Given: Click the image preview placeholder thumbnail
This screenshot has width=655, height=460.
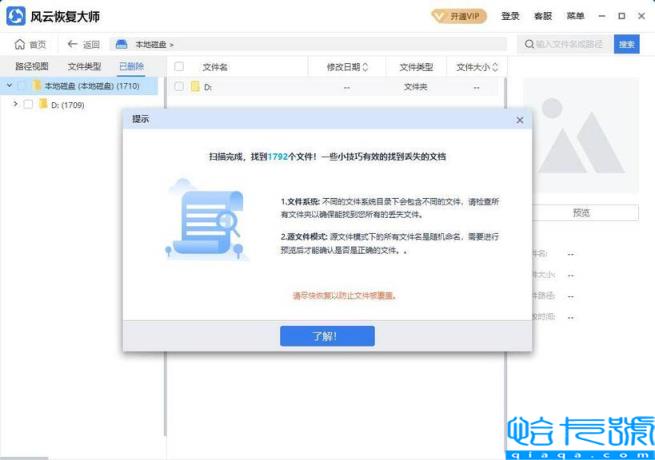Looking at the screenshot, I should [581, 135].
